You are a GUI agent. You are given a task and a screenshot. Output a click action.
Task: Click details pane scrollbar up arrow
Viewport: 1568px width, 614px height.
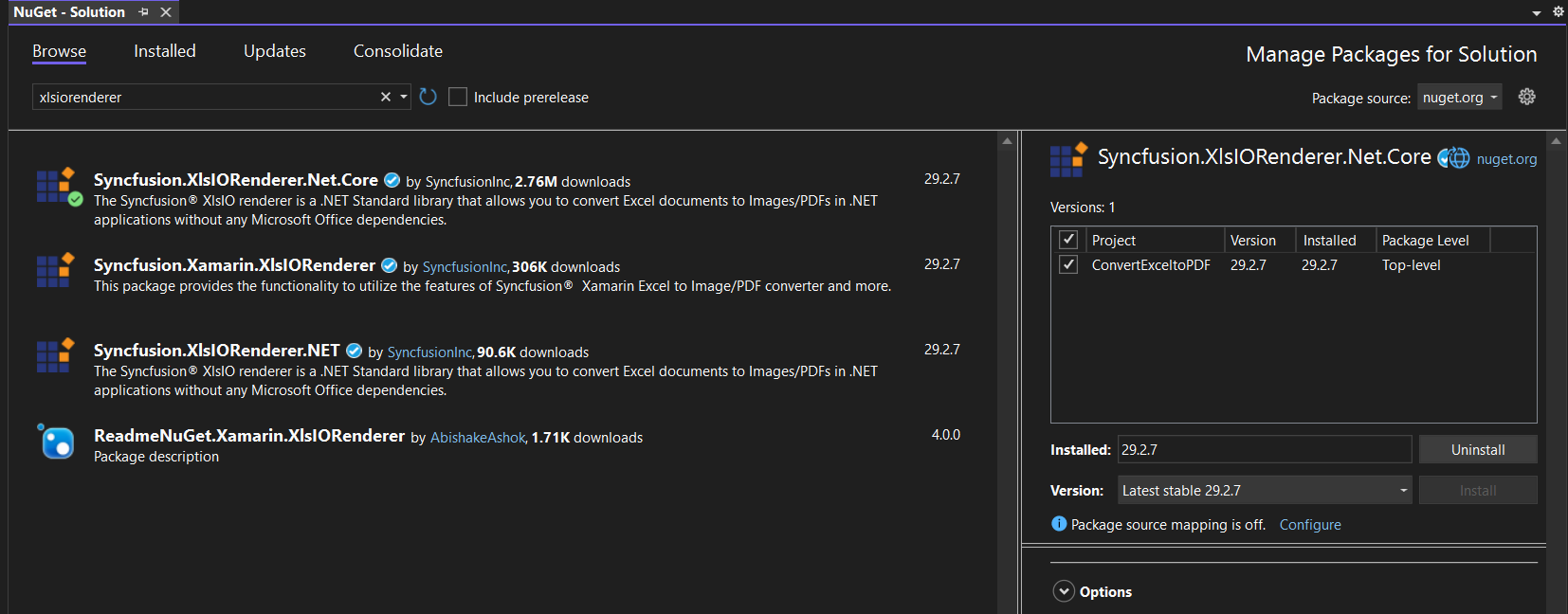click(x=1556, y=140)
